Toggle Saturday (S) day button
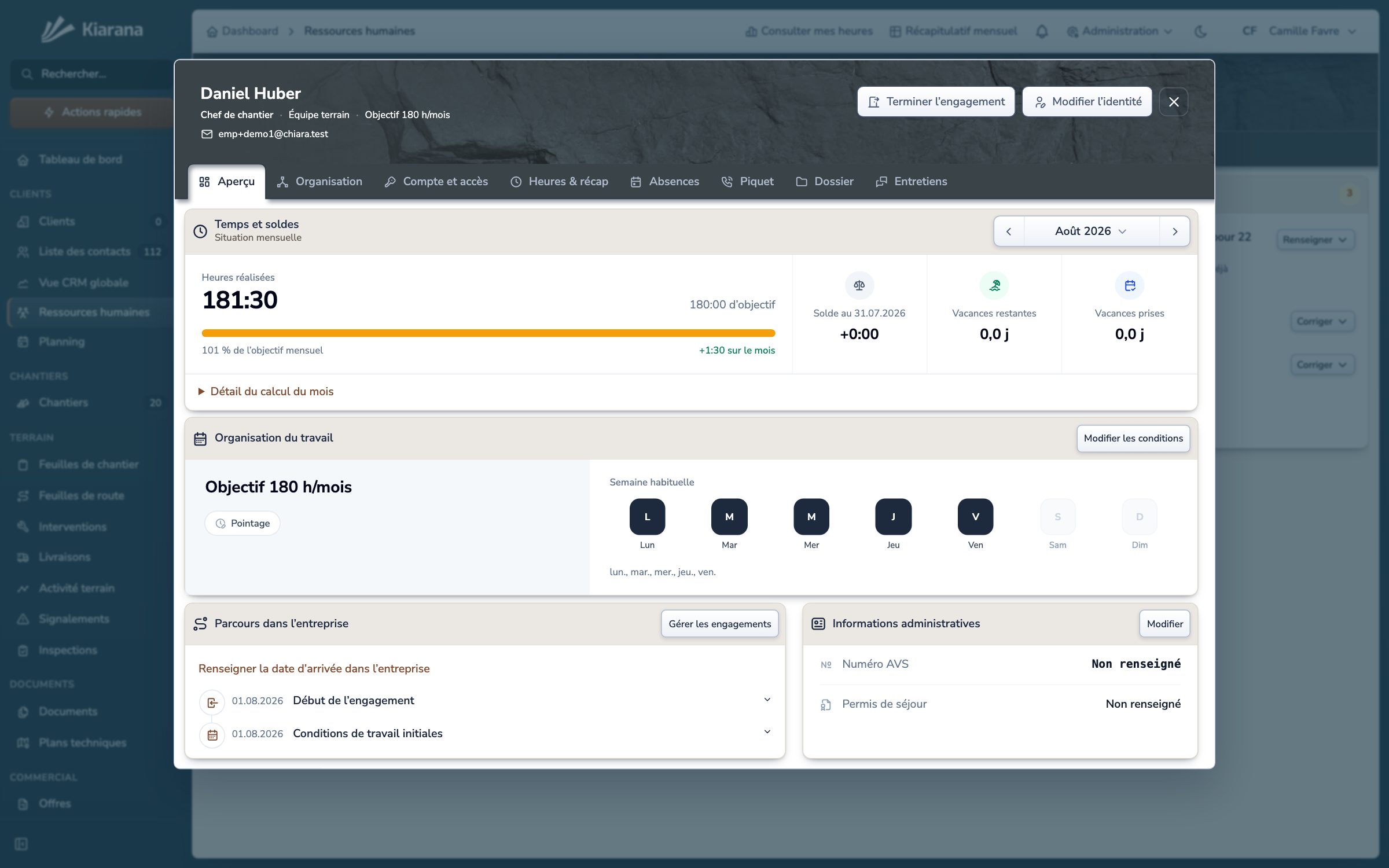The height and width of the screenshot is (868, 1389). [1057, 516]
